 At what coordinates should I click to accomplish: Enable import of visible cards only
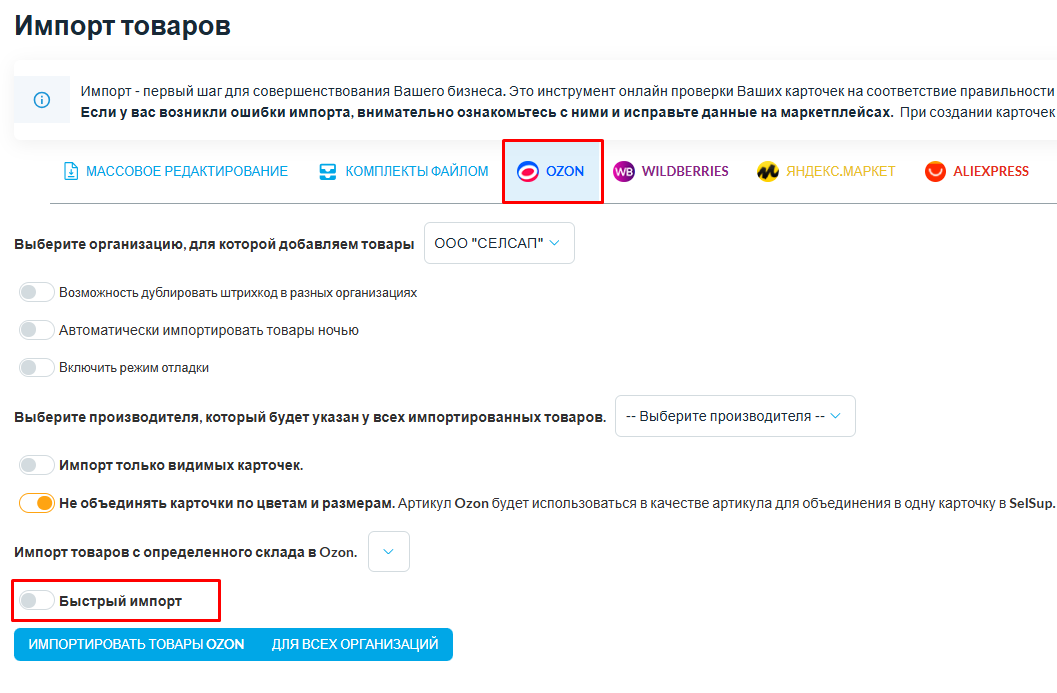(36, 465)
